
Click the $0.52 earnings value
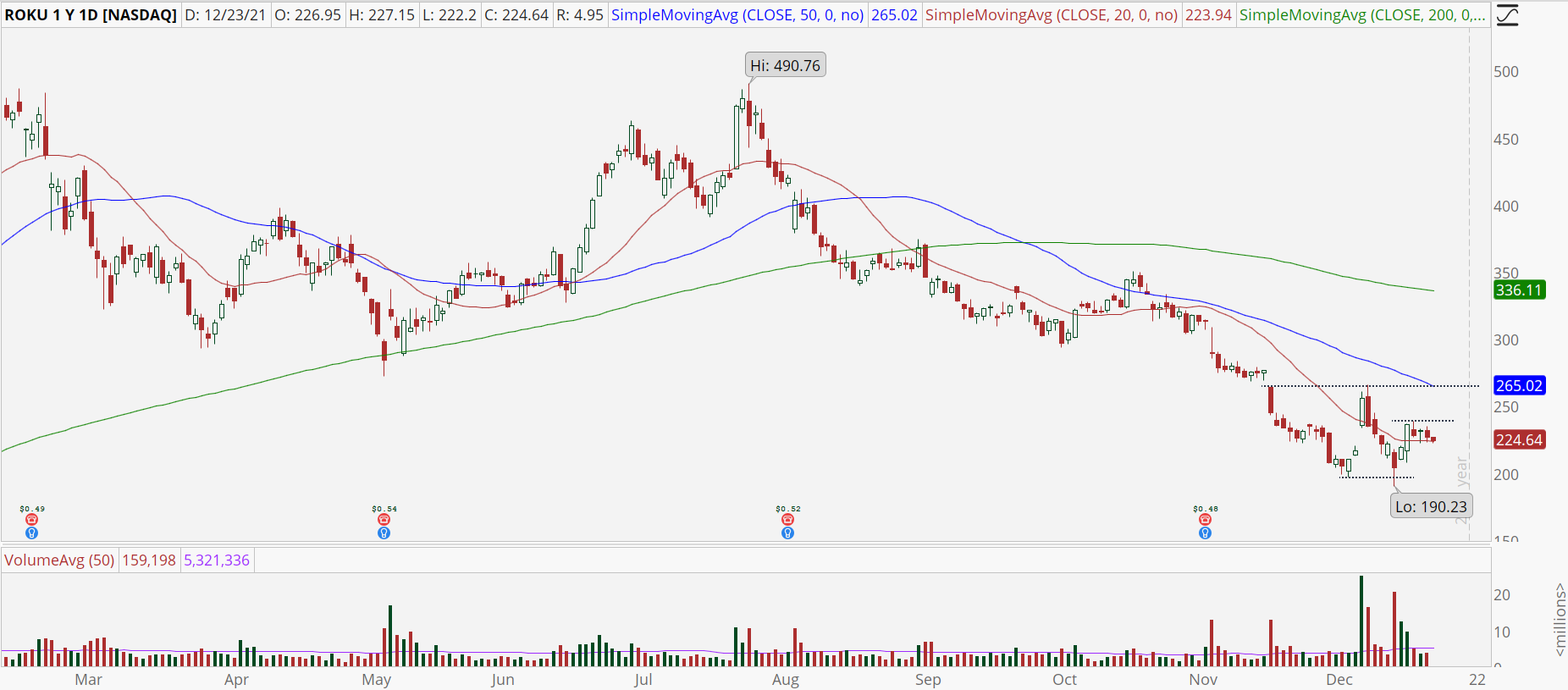tap(788, 509)
